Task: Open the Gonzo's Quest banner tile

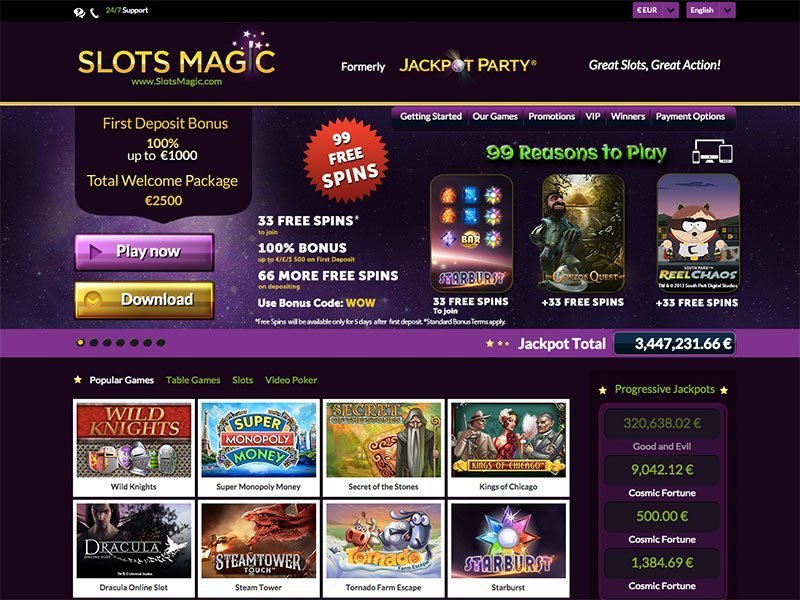Action: (583, 233)
